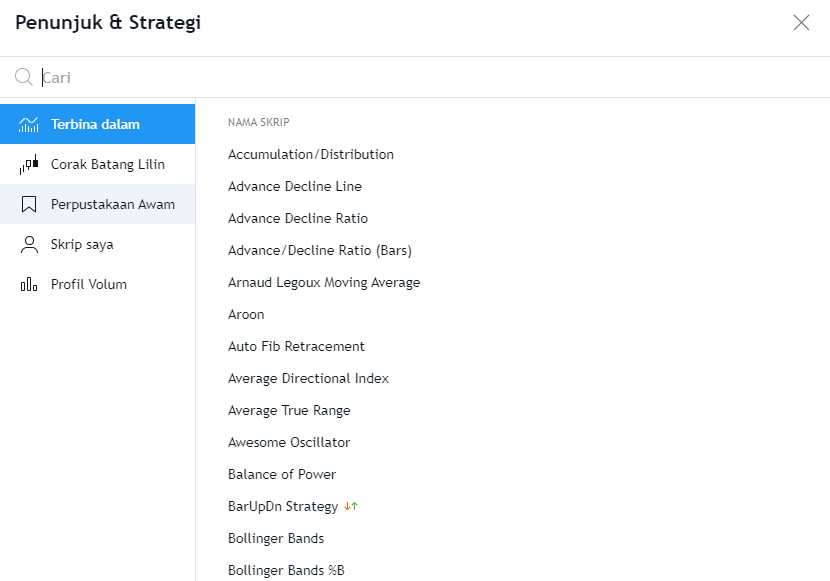830x581 pixels.
Task: Open the Accumulation/Distribution indicator
Action: pos(310,154)
